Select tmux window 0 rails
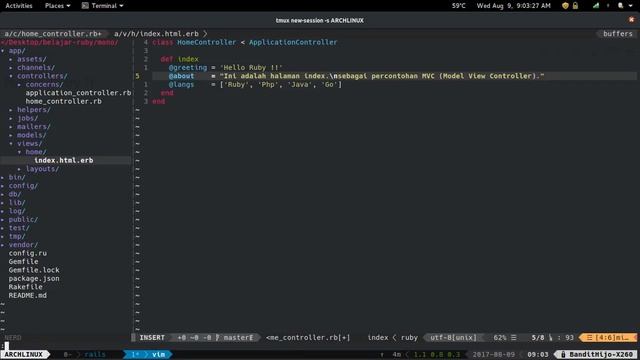 [85, 354]
